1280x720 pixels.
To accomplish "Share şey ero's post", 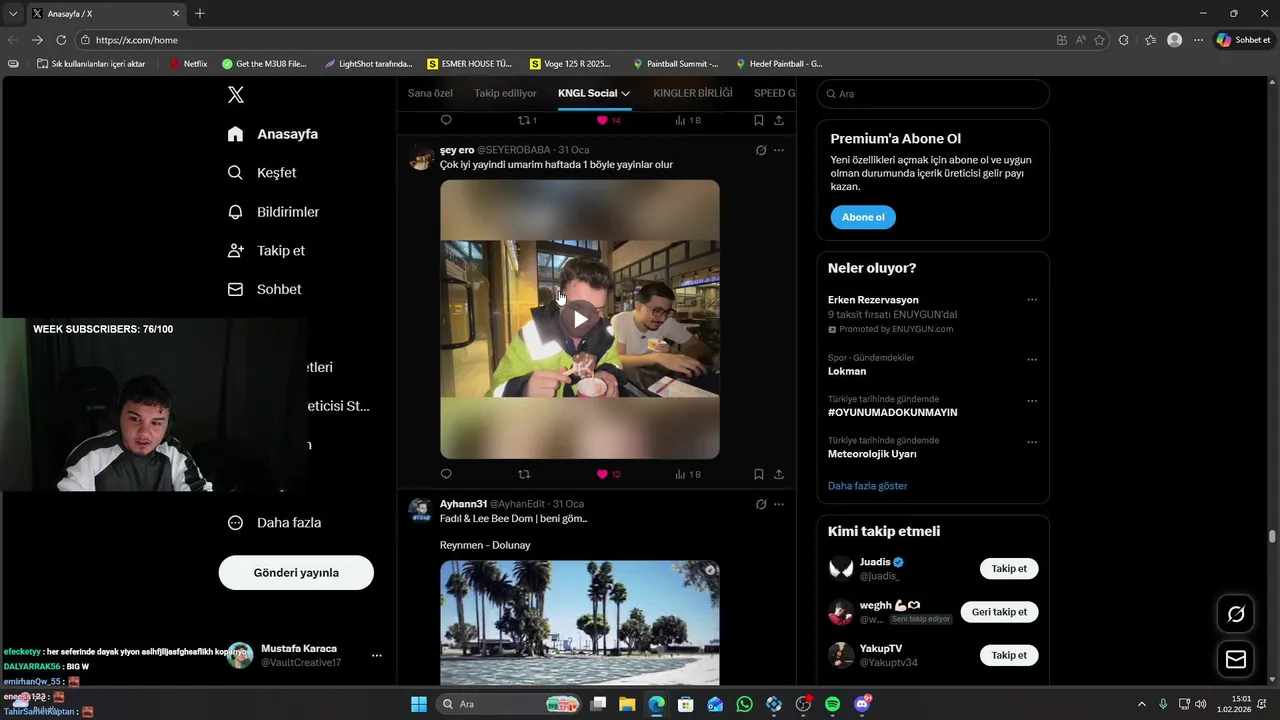I will click(779, 474).
